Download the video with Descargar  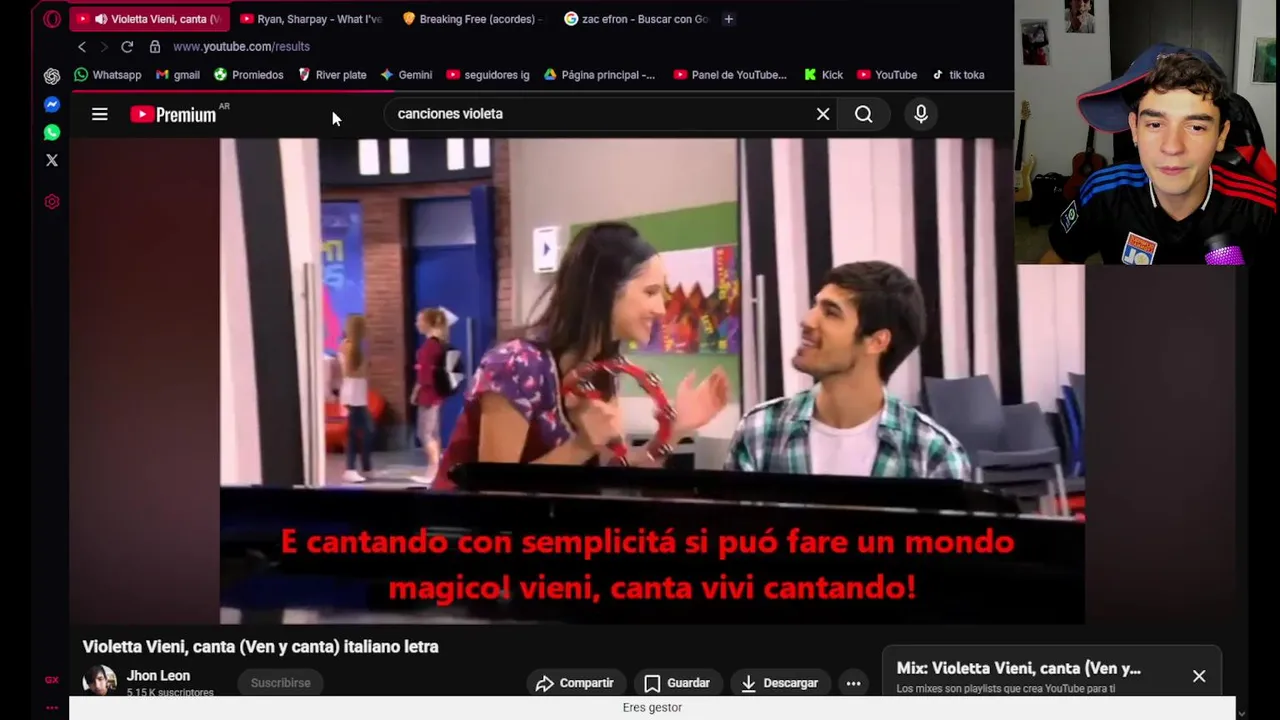pyautogui.click(x=780, y=683)
